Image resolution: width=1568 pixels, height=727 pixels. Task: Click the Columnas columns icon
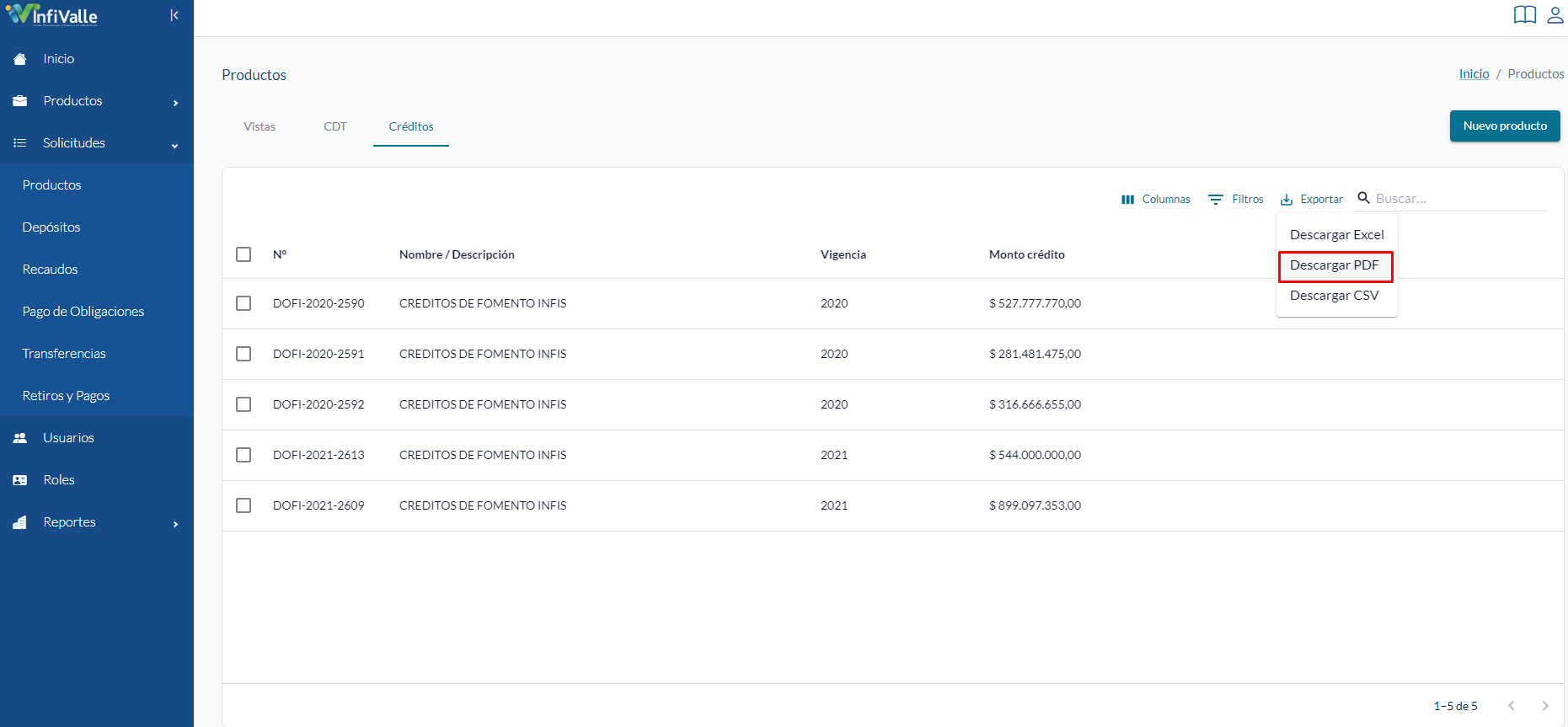coord(1127,200)
